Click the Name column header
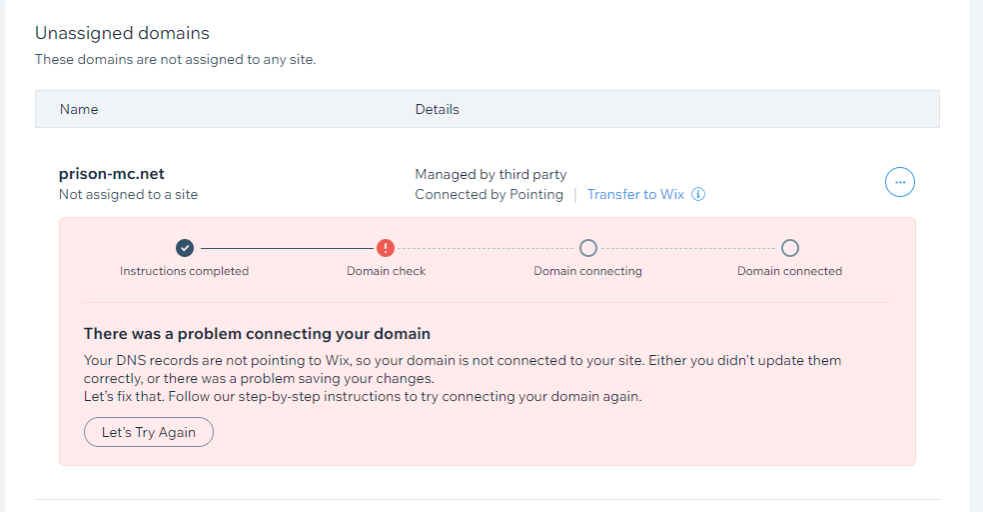Viewport: 983px width, 512px height. click(79, 109)
